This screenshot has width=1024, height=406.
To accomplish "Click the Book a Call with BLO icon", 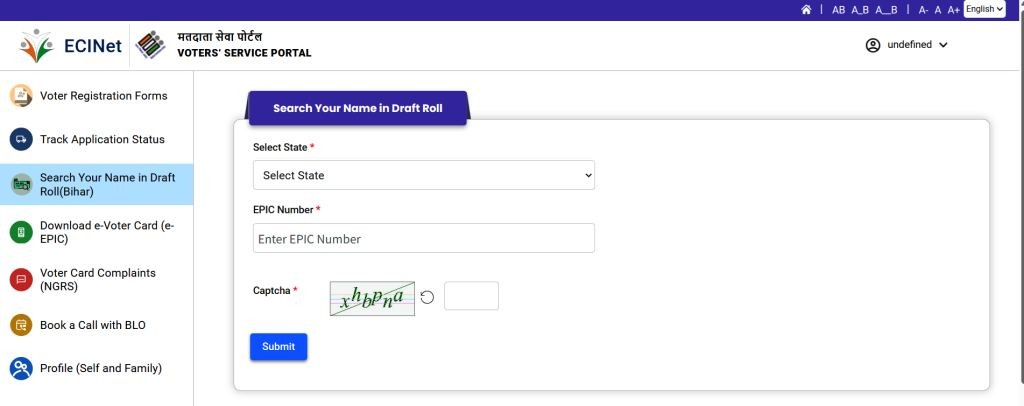I will [x=21, y=325].
